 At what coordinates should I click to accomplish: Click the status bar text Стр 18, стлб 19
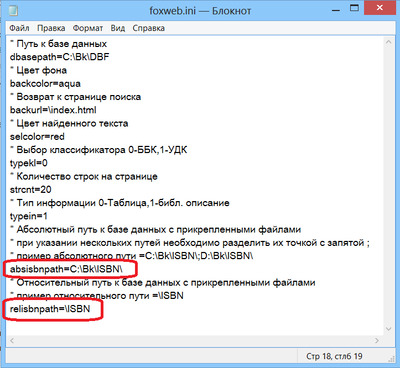point(334,356)
